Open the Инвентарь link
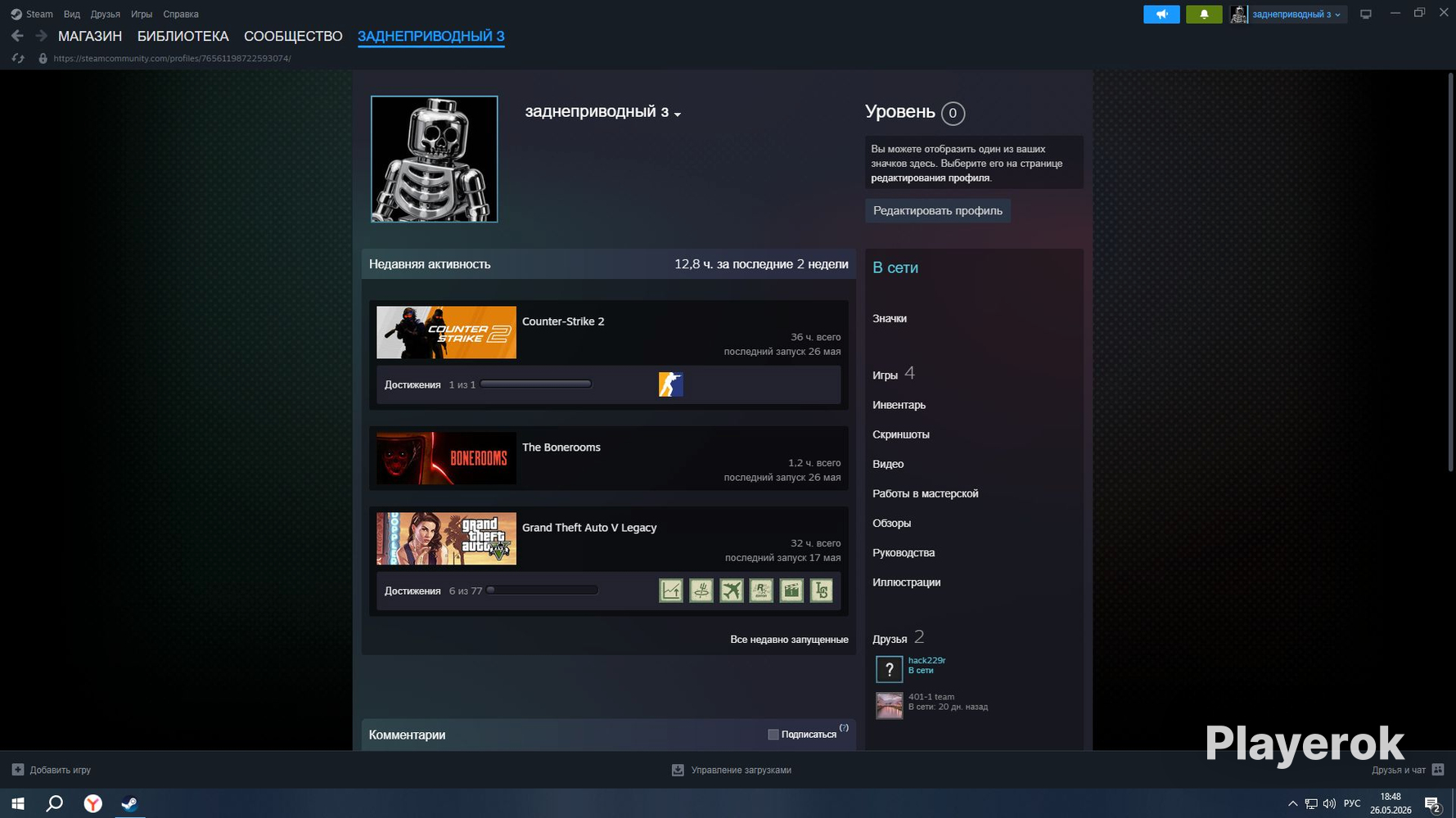The height and width of the screenshot is (818, 1456). point(899,405)
